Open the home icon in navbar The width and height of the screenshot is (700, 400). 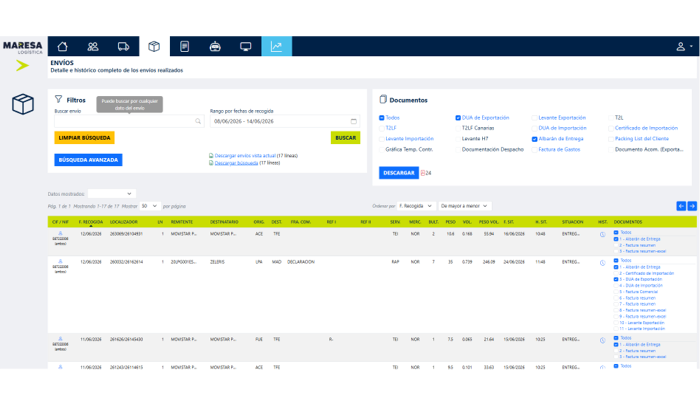[x=62, y=46]
